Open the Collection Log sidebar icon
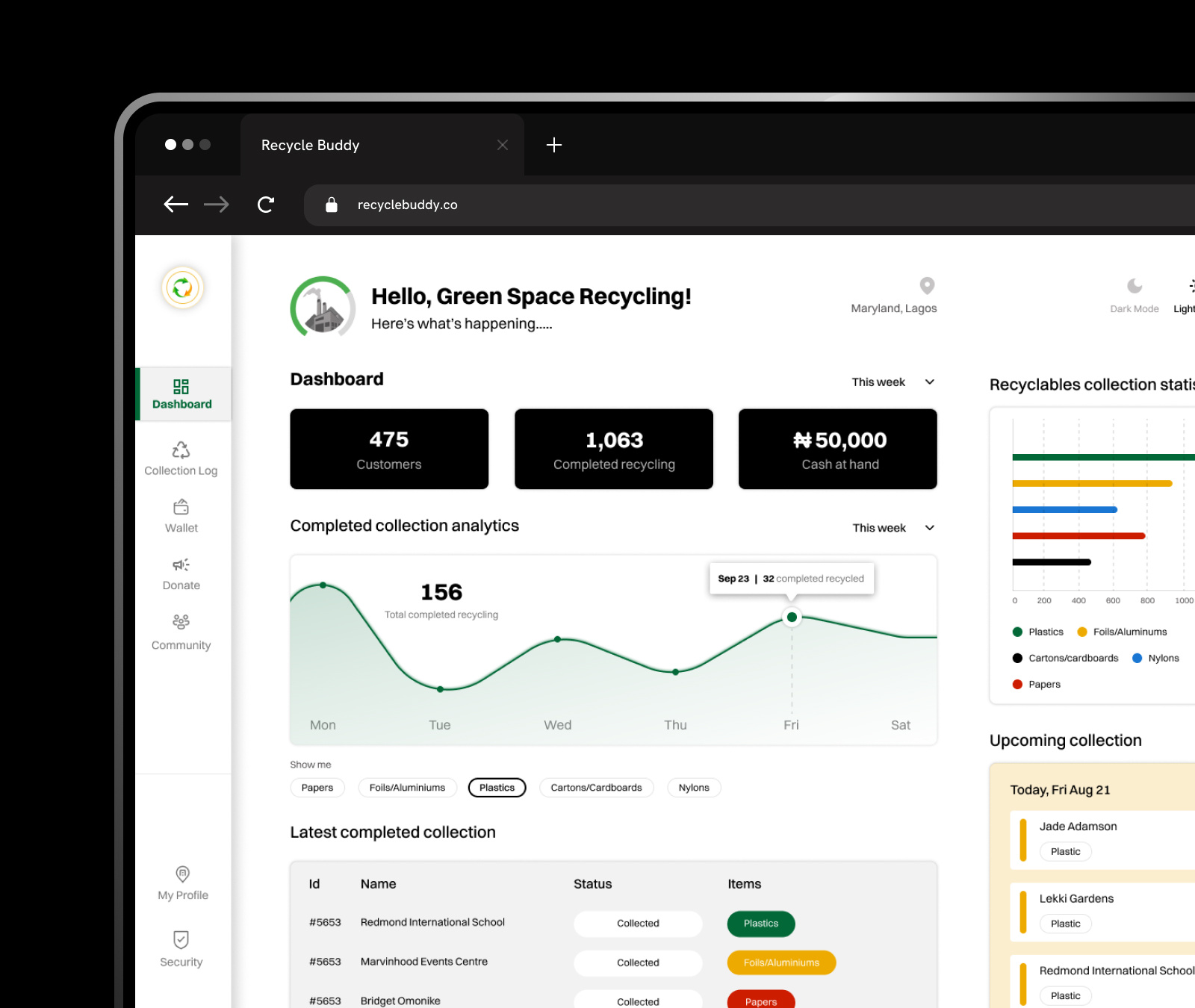Screen dimensions: 1195x1008 coord(181,449)
